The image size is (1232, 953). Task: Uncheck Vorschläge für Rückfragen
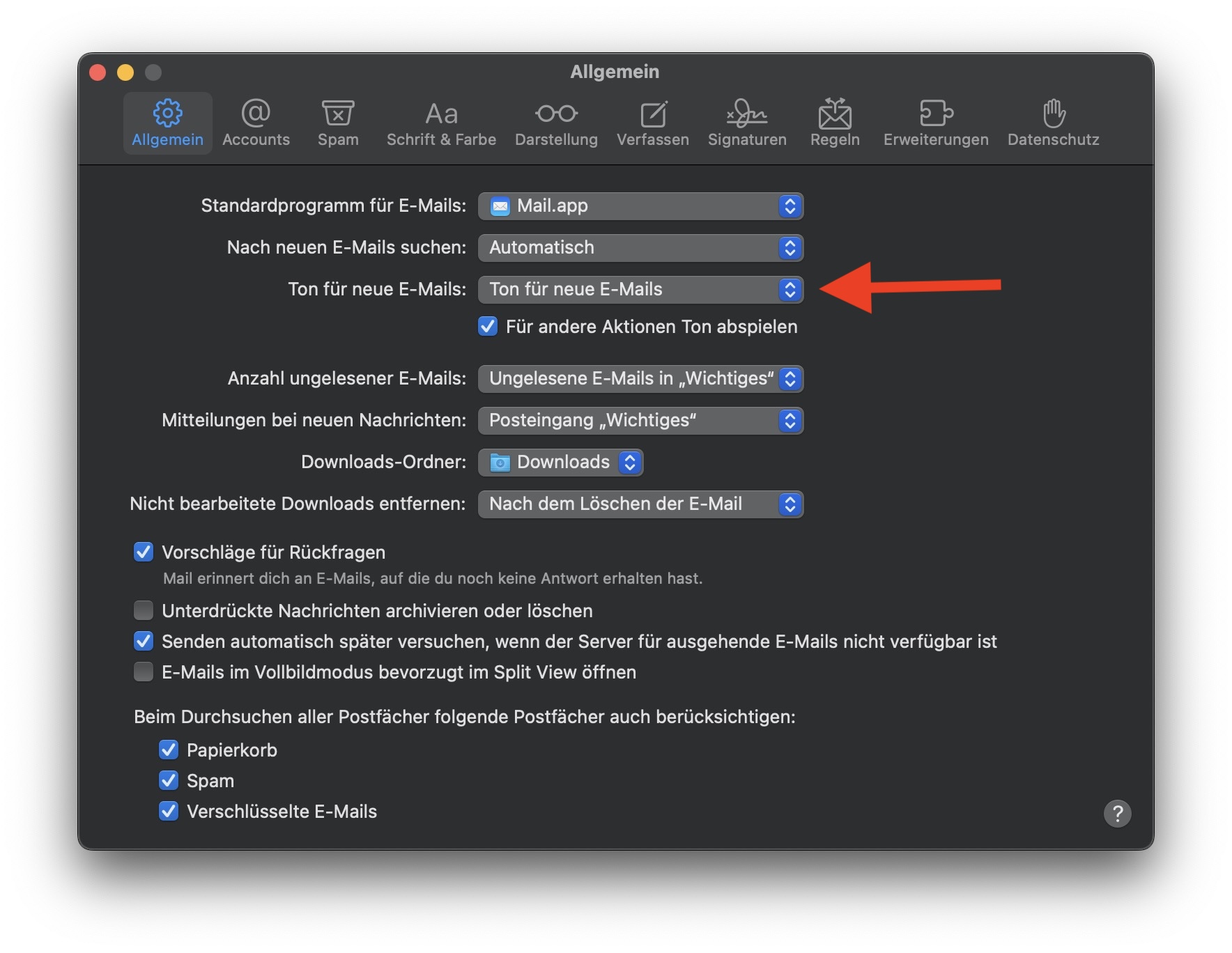point(144,552)
